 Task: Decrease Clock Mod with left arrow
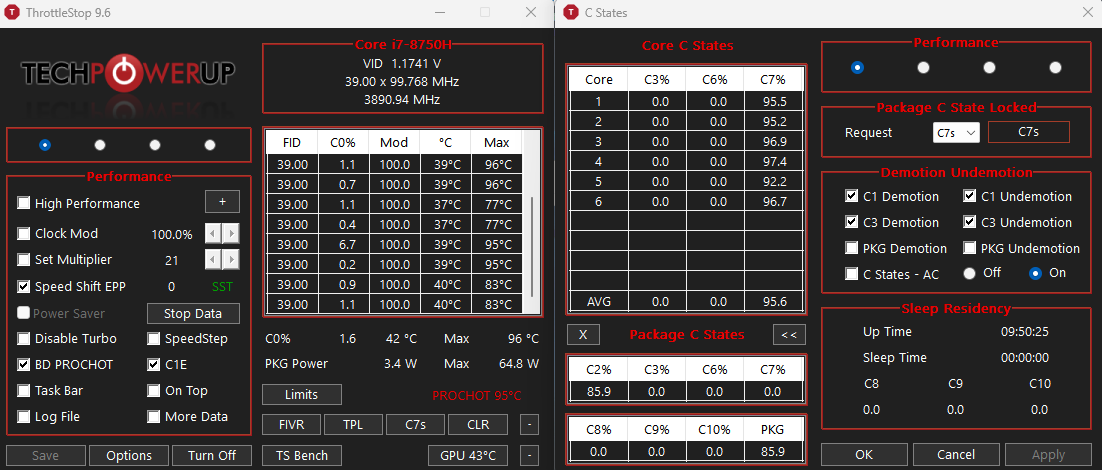click(x=213, y=233)
